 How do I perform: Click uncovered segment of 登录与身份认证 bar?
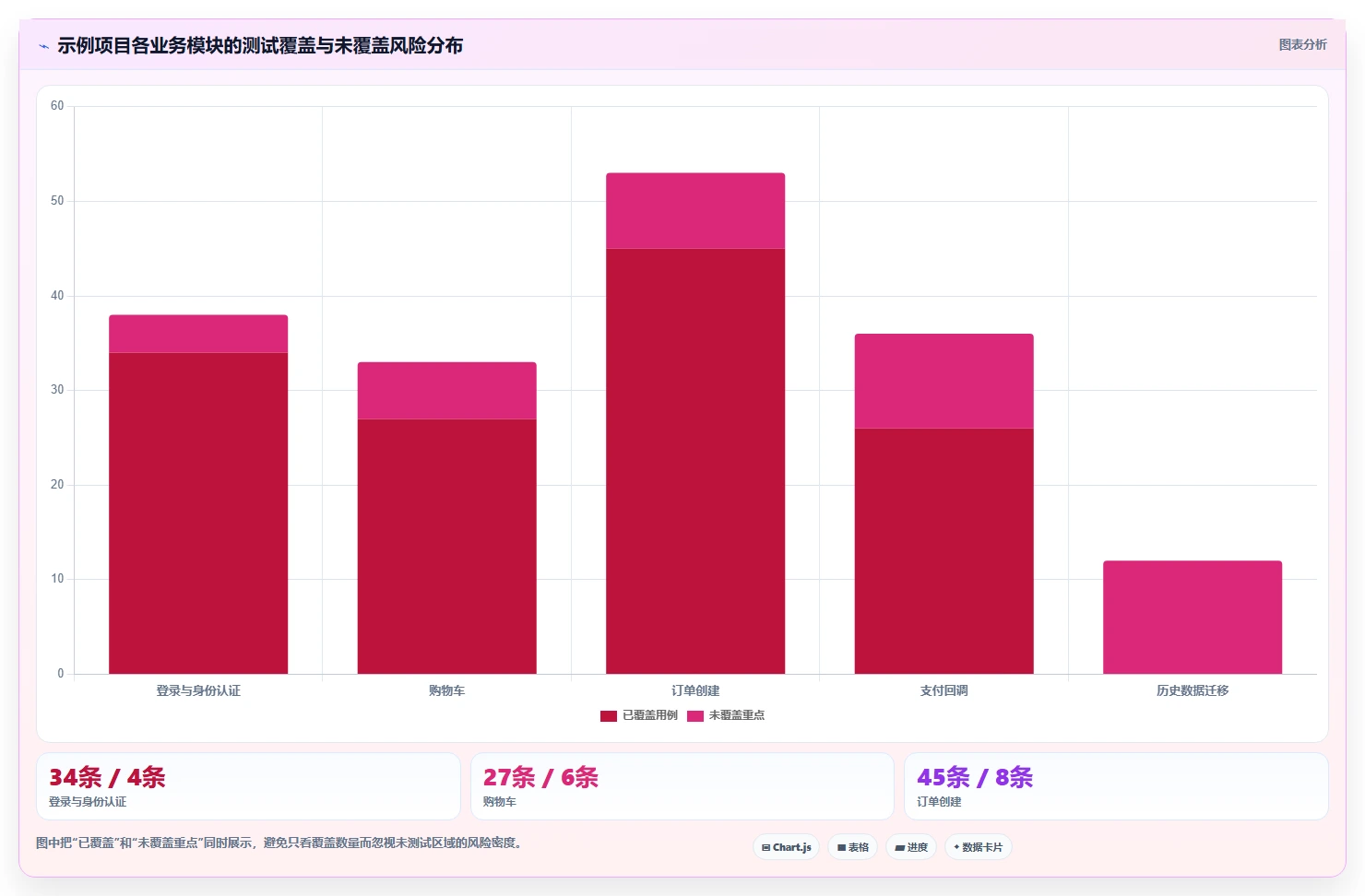[x=198, y=334]
